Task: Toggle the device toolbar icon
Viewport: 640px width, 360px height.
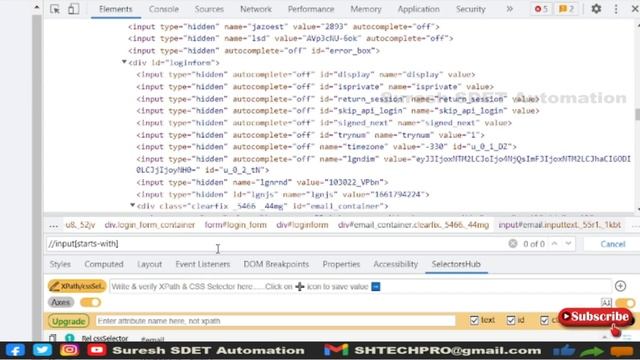Action: pos(73,9)
